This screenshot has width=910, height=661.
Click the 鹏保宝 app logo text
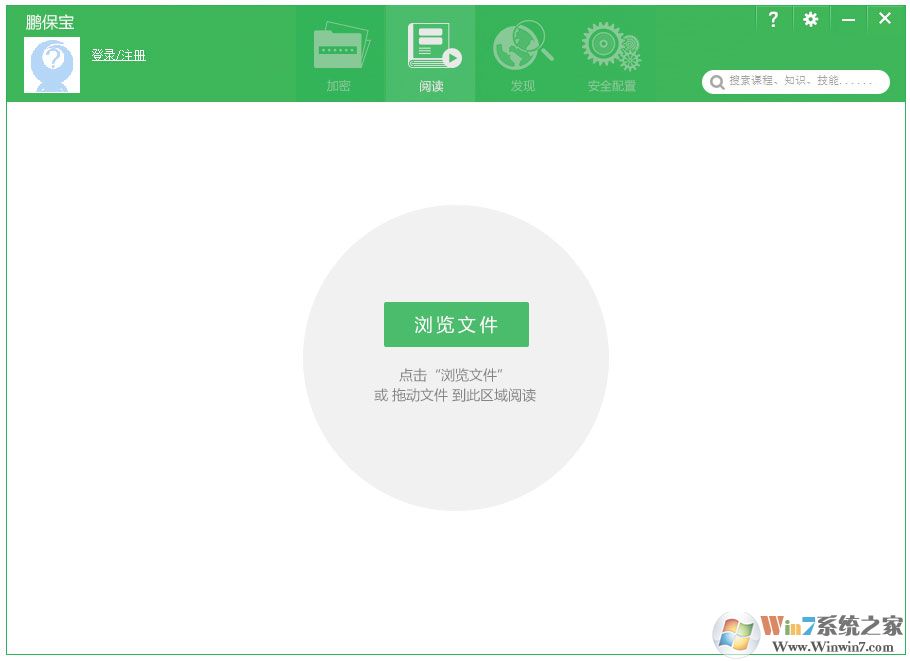(50, 21)
